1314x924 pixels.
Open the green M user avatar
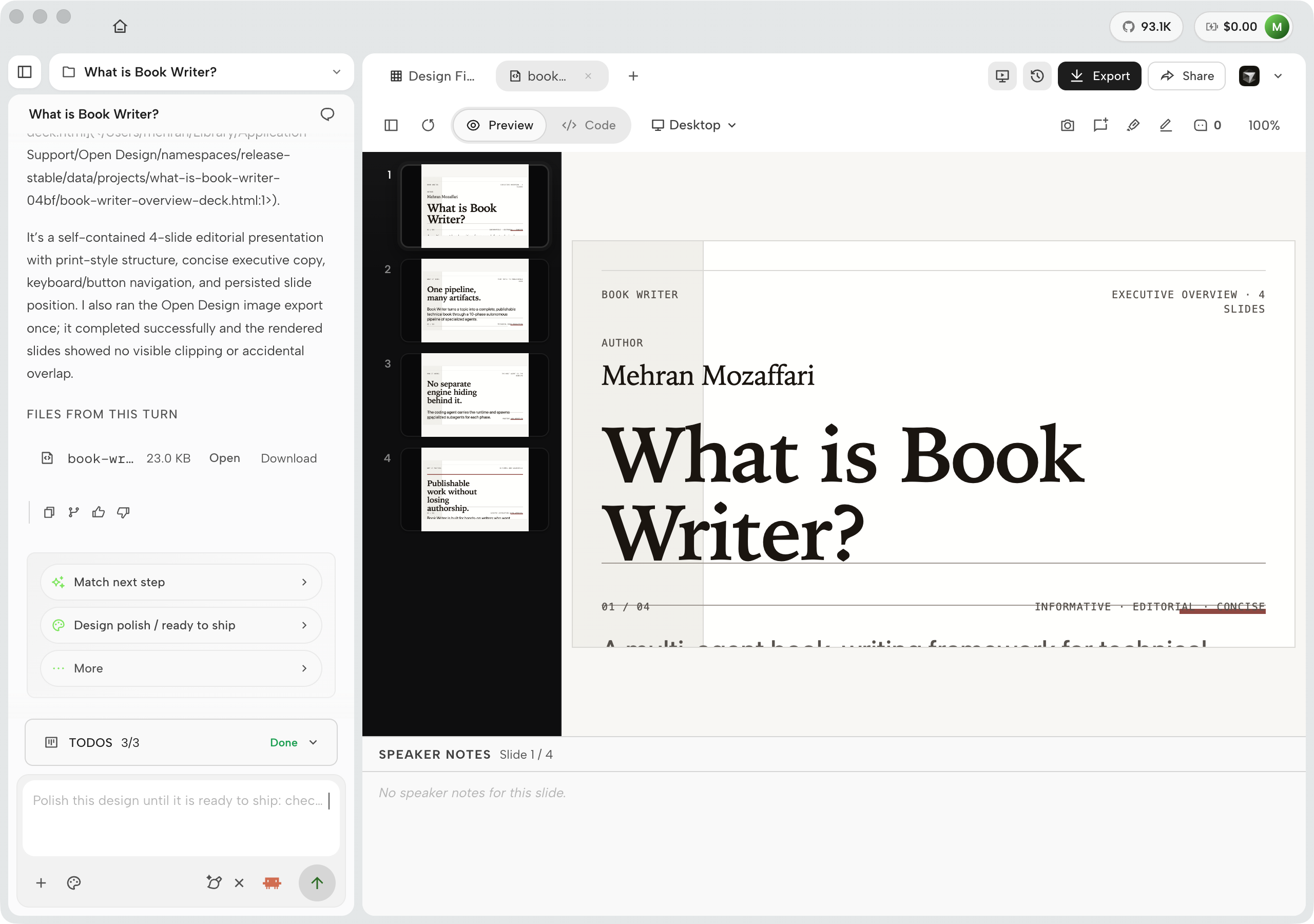click(1277, 27)
